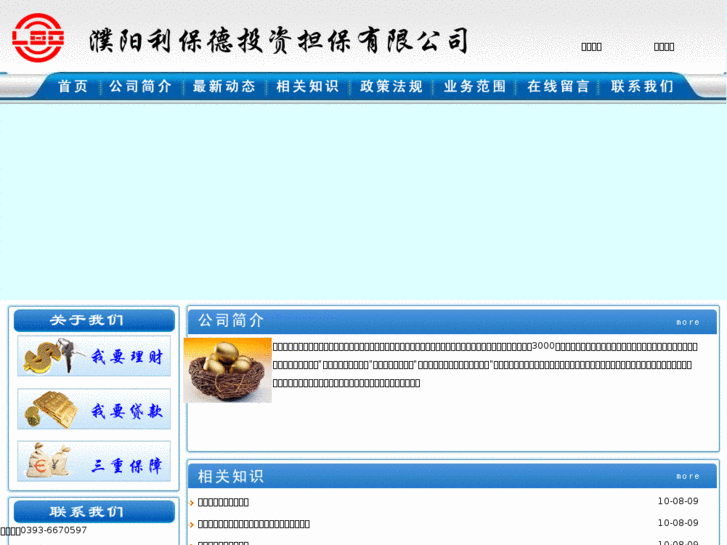Click the 公司简介 panel heading

231,321
